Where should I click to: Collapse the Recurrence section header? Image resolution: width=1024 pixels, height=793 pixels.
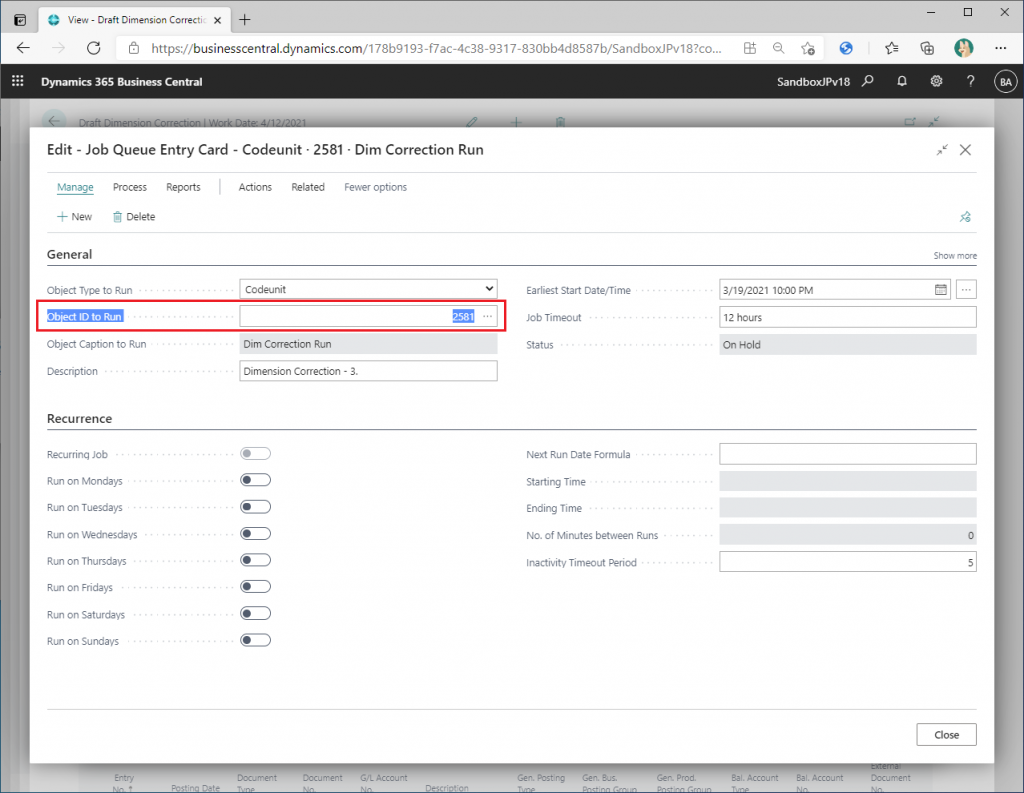coord(80,418)
